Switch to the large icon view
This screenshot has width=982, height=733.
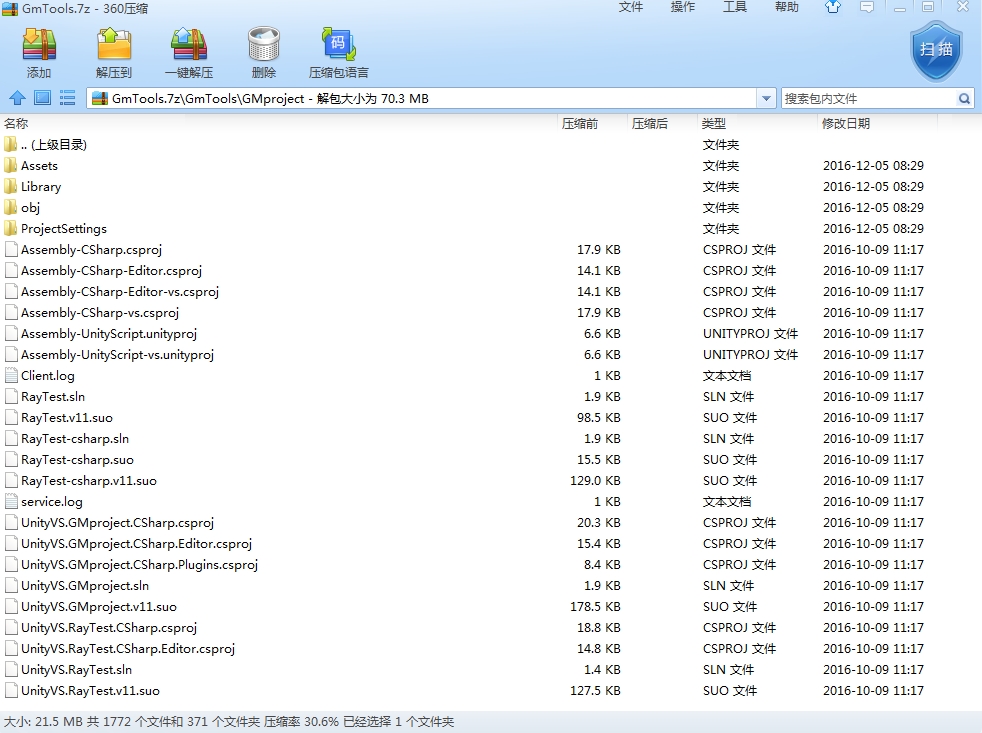42,98
